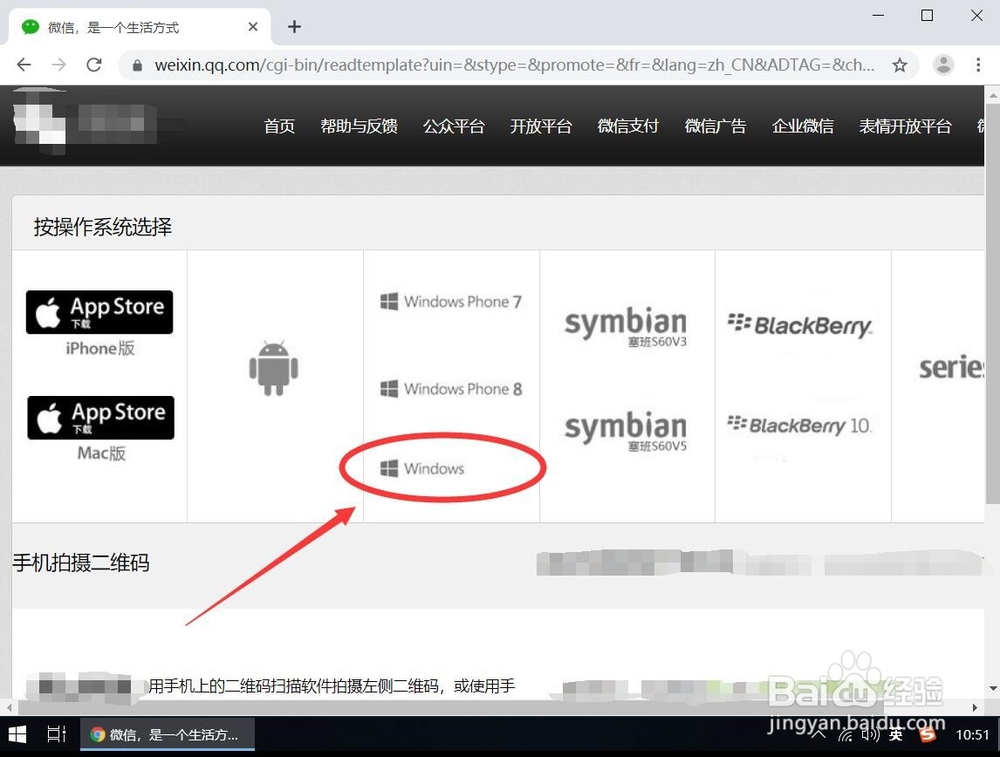Image resolution: width=1000 pixels, height=757 pixels.
Task: Open the Windows Start menu
Action: tap(17, 735)
